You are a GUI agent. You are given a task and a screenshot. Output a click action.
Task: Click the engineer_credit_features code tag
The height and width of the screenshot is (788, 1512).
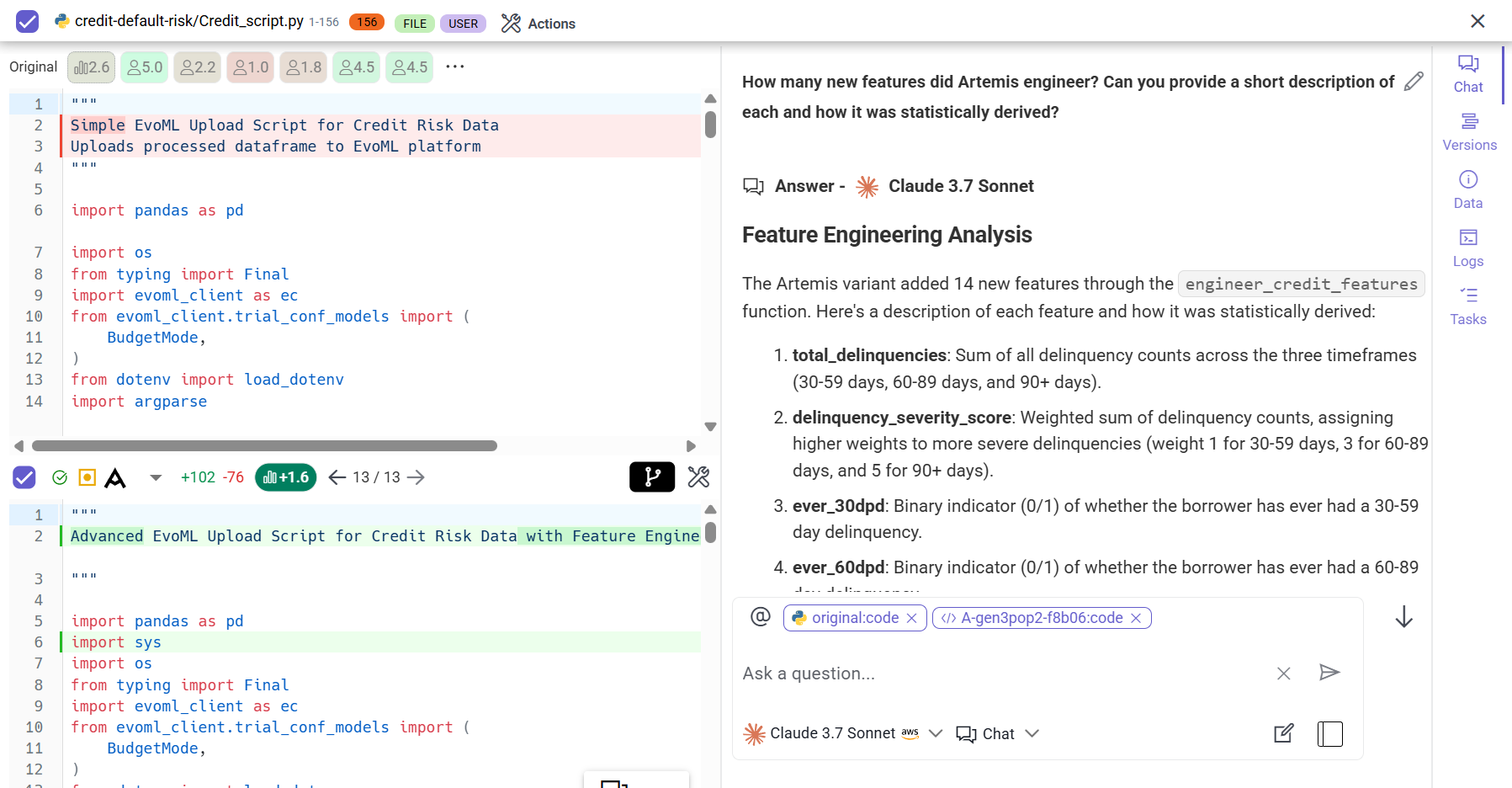pyautogui.click(x=1301, y=285)
